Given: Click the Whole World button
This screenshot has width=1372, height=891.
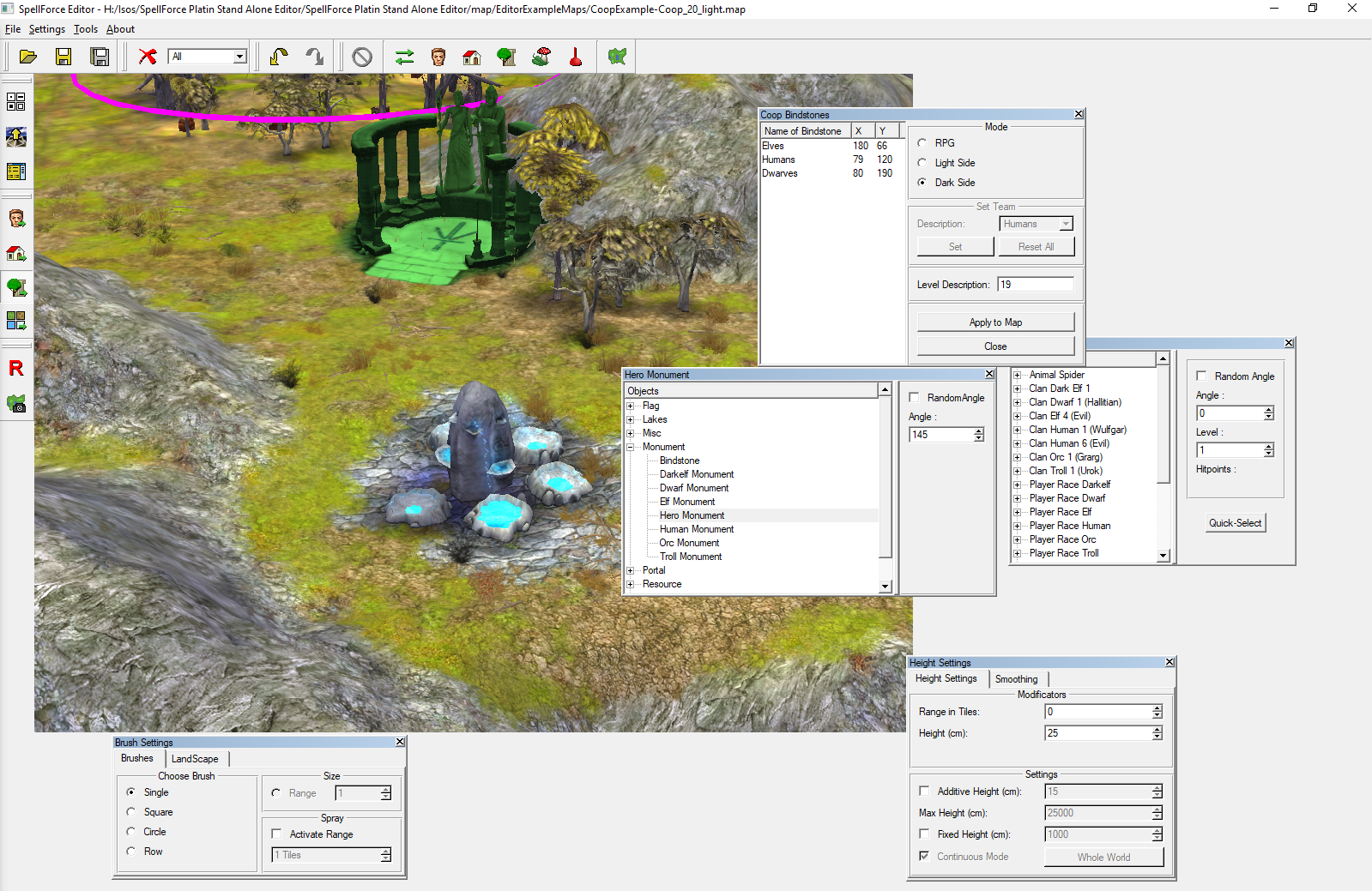Looking at the screenshot, I should (x=1103, y=858).
